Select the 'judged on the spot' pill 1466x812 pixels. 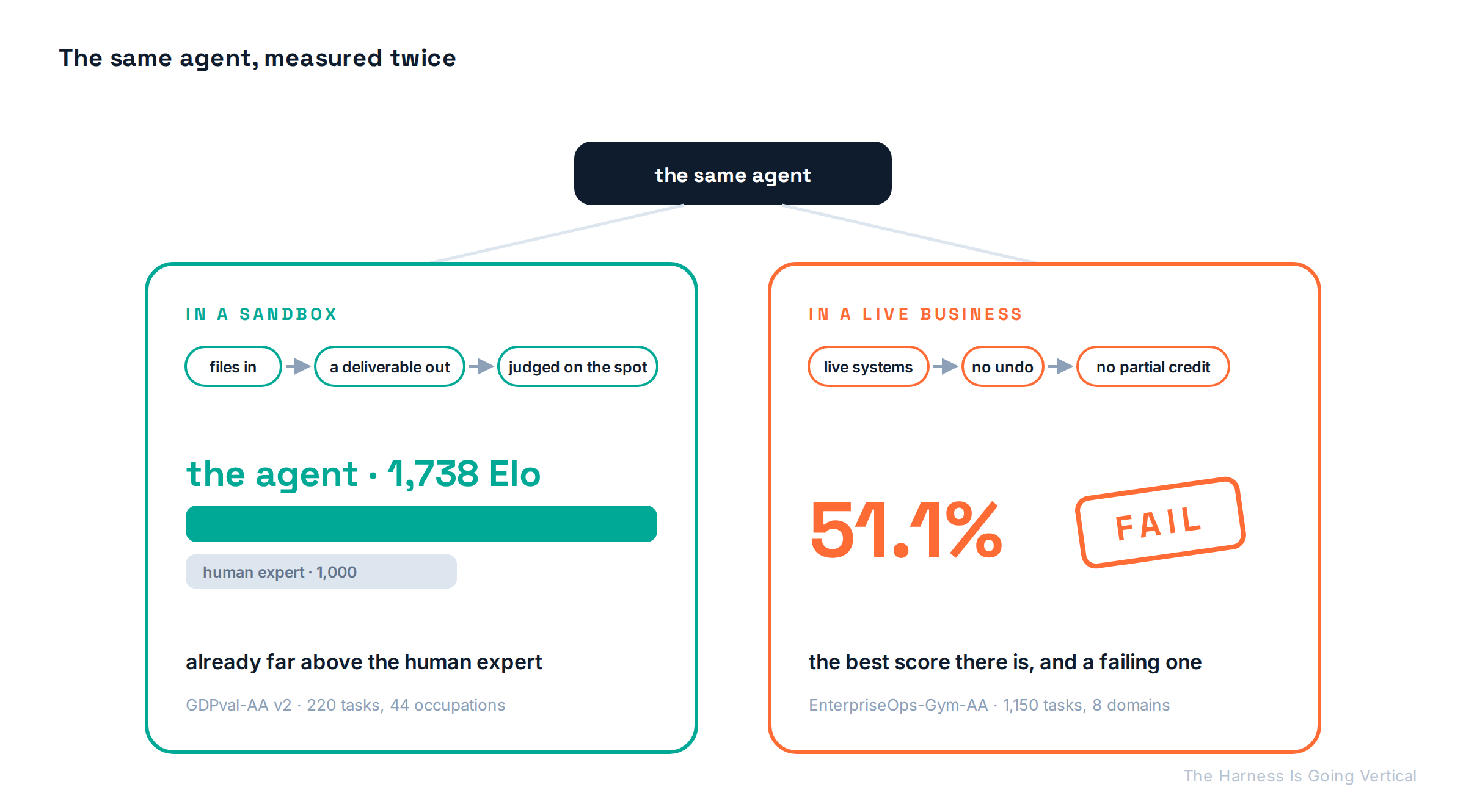click(578, 366)
